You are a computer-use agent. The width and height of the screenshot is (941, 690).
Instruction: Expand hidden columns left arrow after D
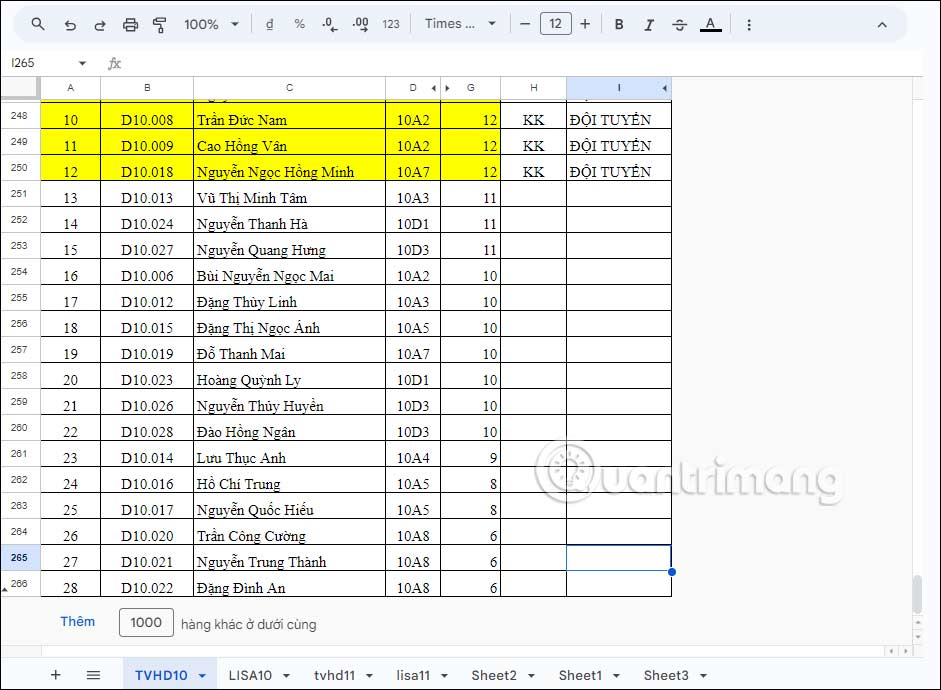point(433,88)
